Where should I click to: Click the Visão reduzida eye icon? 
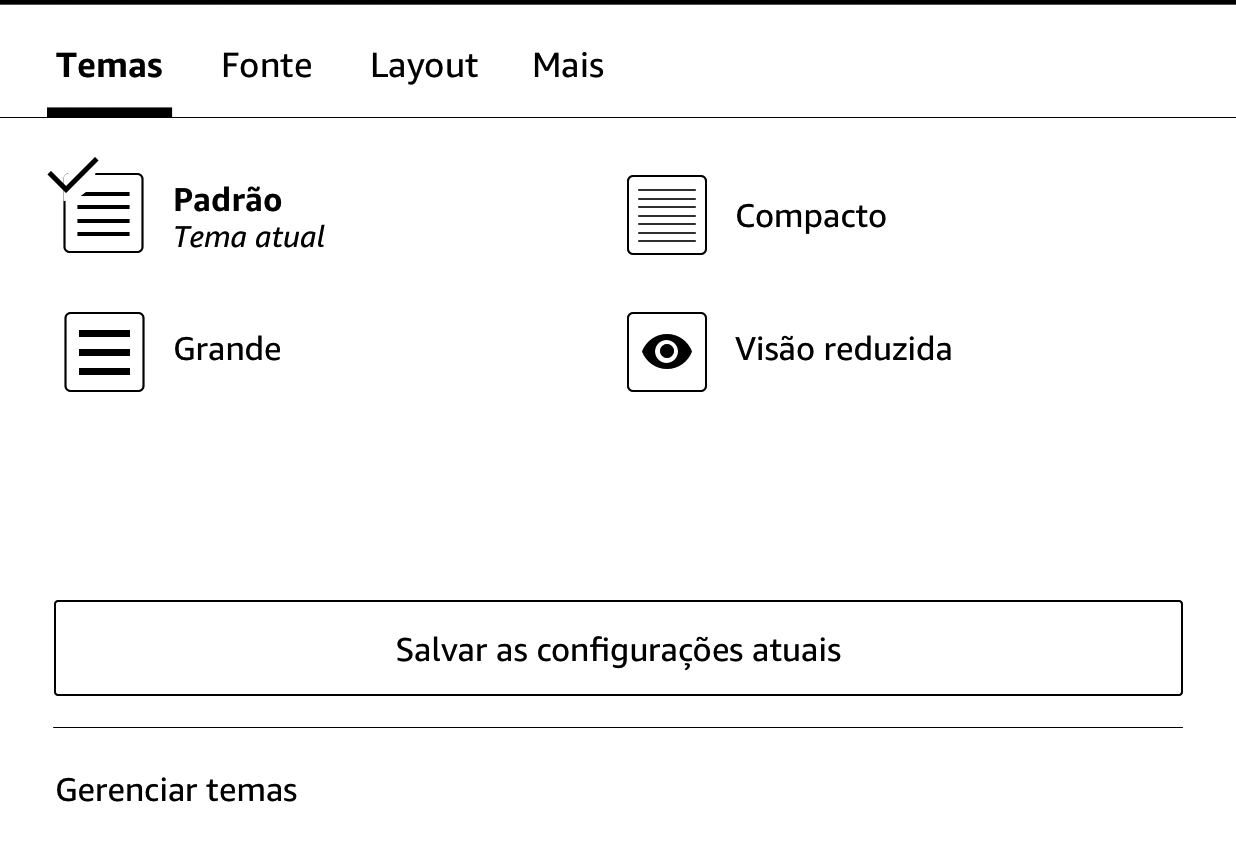(x=667, y=352)
